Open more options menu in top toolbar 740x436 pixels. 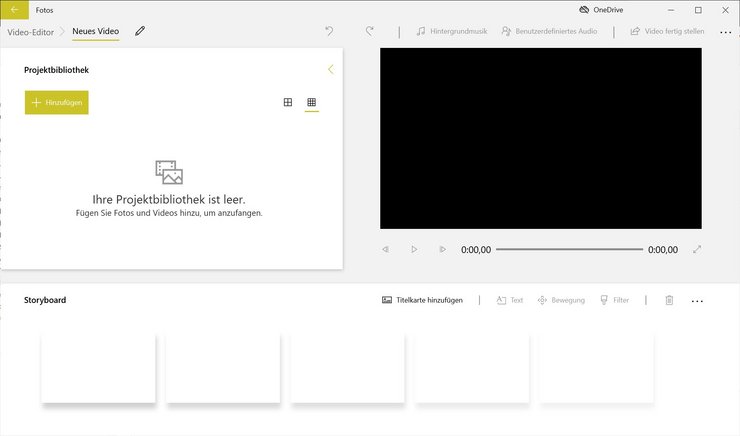[x=725, y=32]
